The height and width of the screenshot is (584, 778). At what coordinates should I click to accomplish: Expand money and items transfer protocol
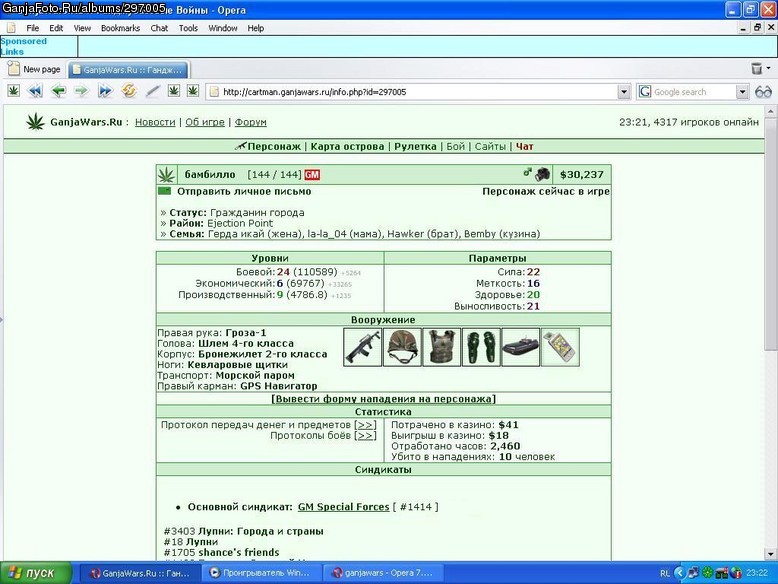[x=365, y=425]
